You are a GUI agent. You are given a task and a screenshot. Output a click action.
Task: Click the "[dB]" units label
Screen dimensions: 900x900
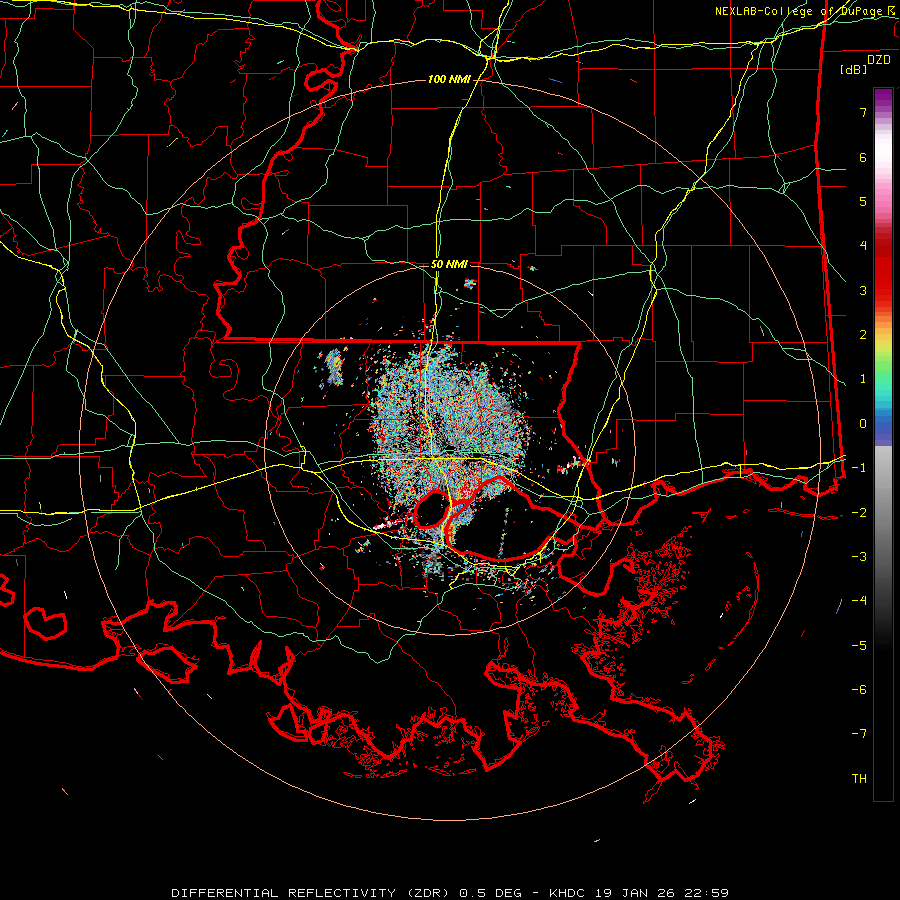(x=854, y=69)
